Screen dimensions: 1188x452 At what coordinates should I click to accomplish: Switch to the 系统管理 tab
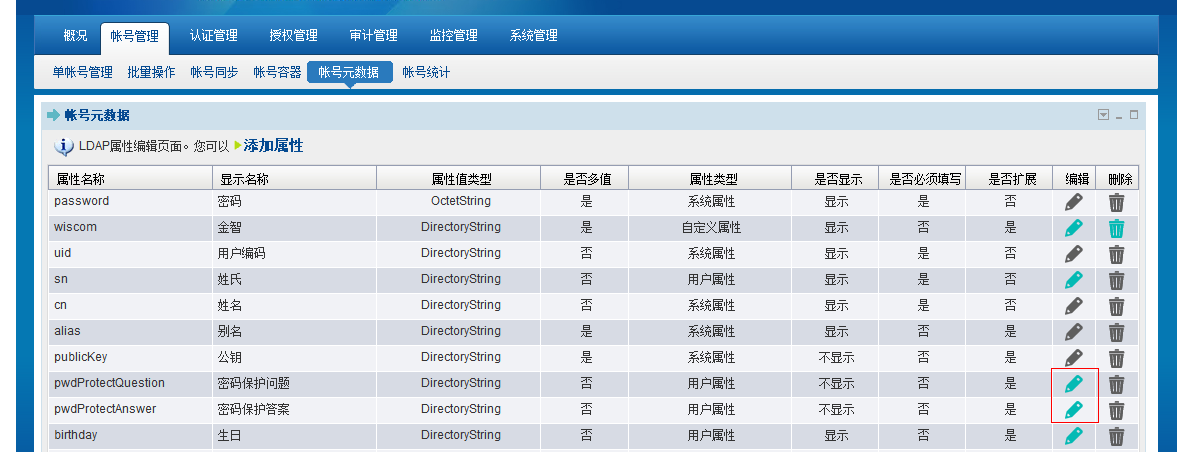pyautogui.click(x=533, y=36)
